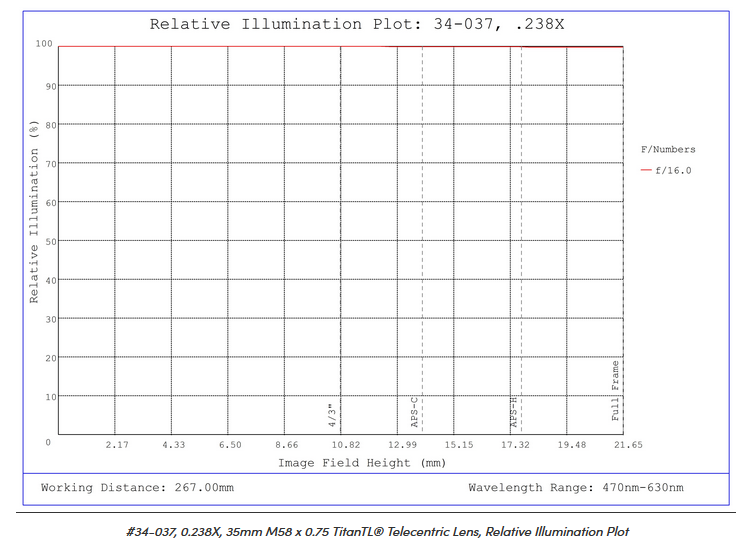Click the x-axis tick value 19.48
The image size is (755, 545).
coord(572,445)
